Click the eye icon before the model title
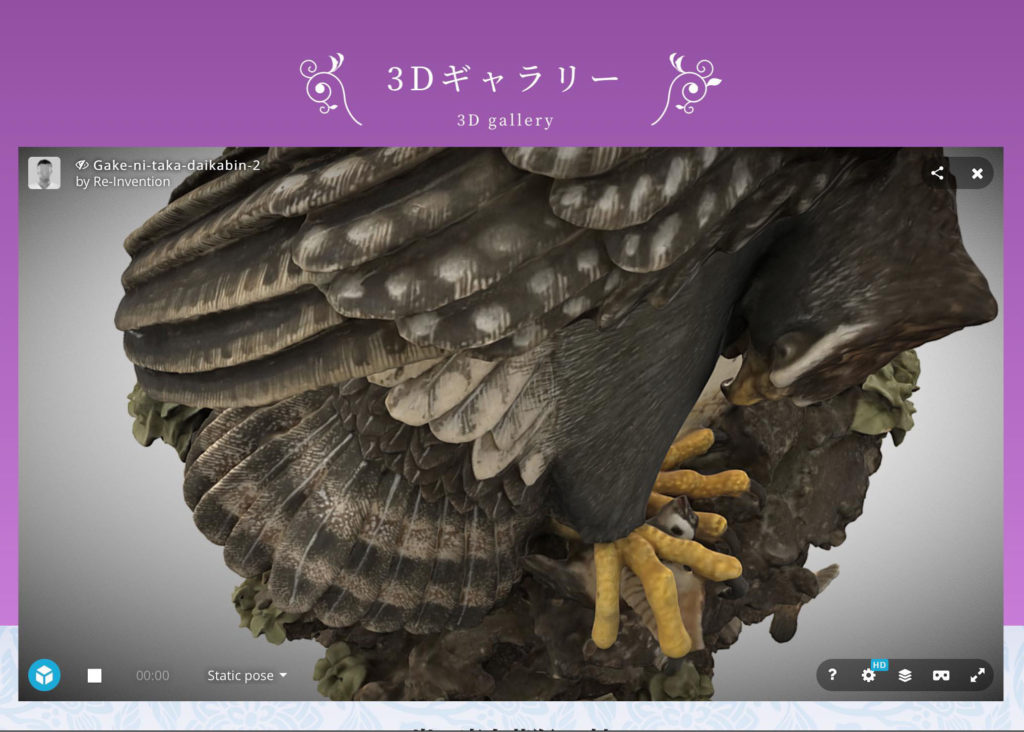1024x732 pixels. point(82,165)
